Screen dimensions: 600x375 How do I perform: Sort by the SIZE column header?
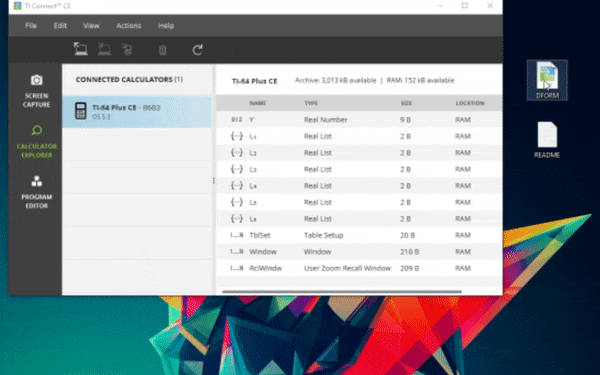[x=406, y=103]
